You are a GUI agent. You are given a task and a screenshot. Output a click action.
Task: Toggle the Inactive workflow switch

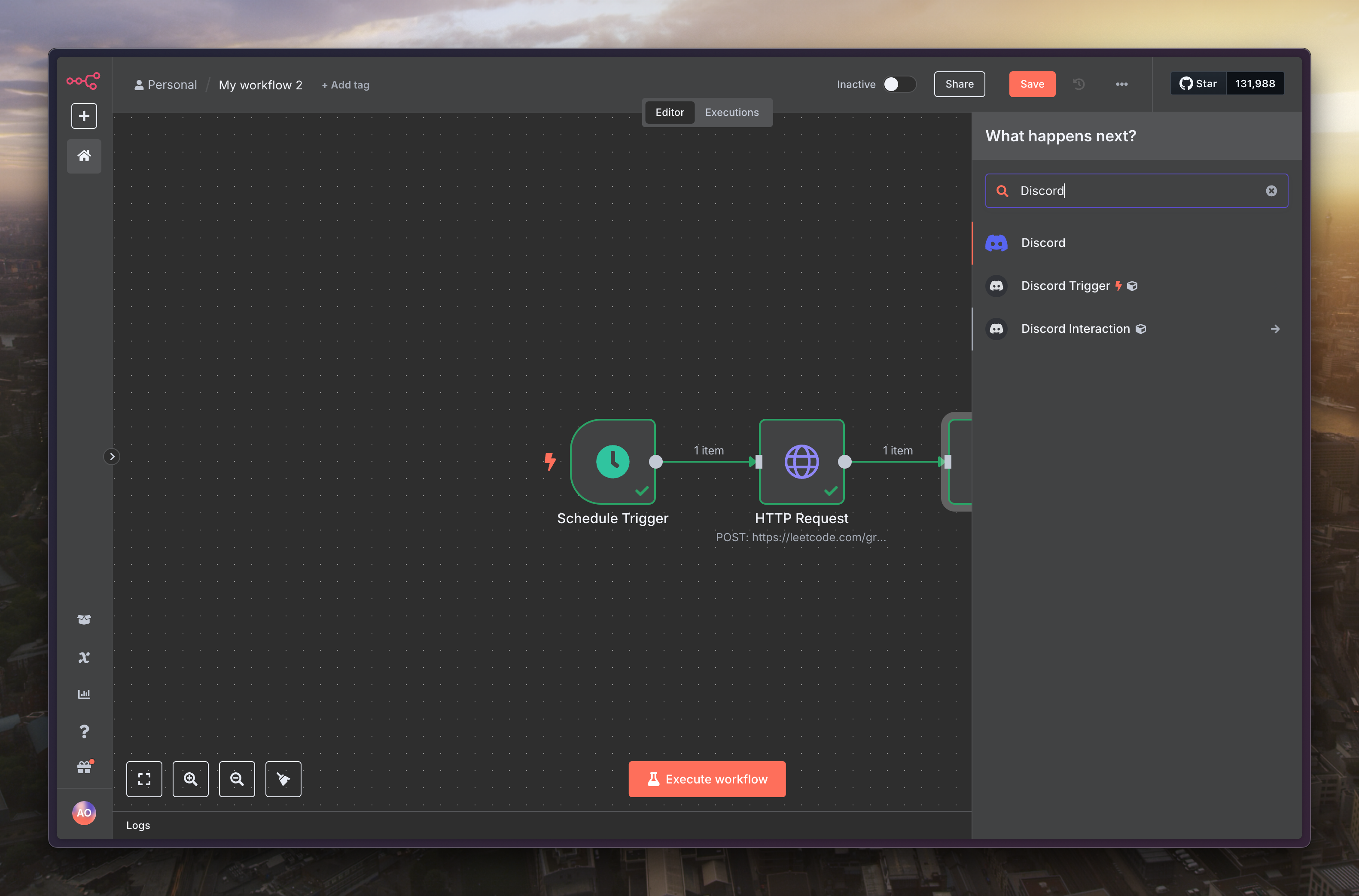(x=899, y=84)
